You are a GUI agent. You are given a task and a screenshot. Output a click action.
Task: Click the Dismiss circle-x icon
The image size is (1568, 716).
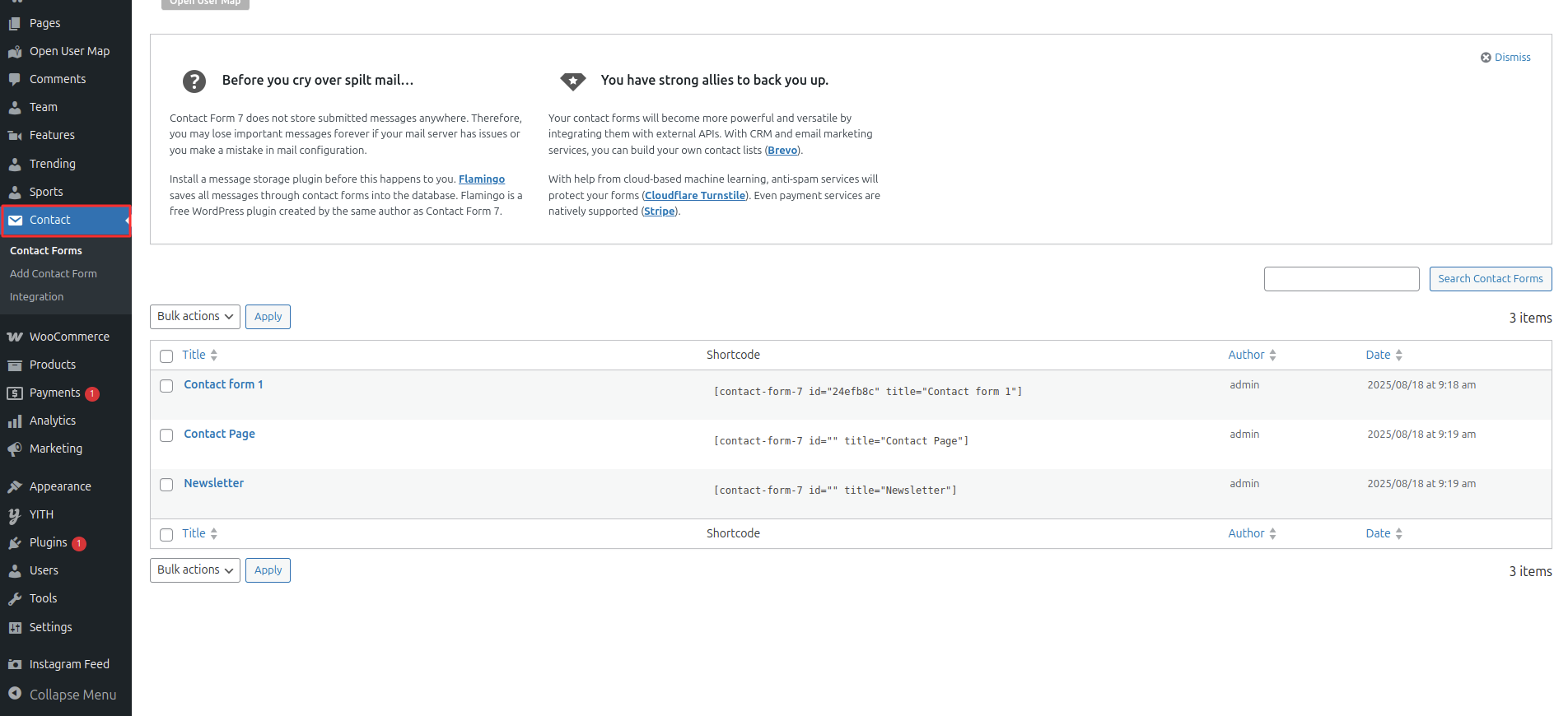[1486, 58]
